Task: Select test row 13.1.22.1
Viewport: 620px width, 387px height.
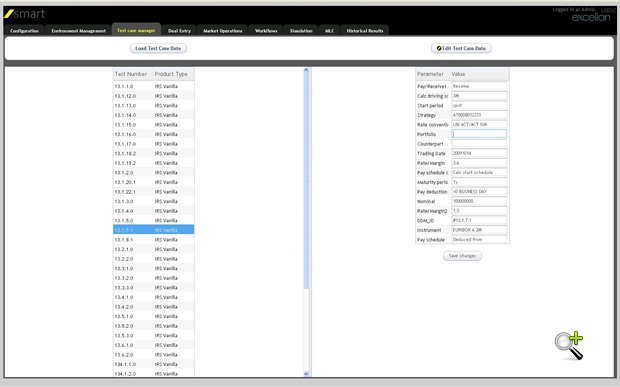Action: tap(153, 192)
